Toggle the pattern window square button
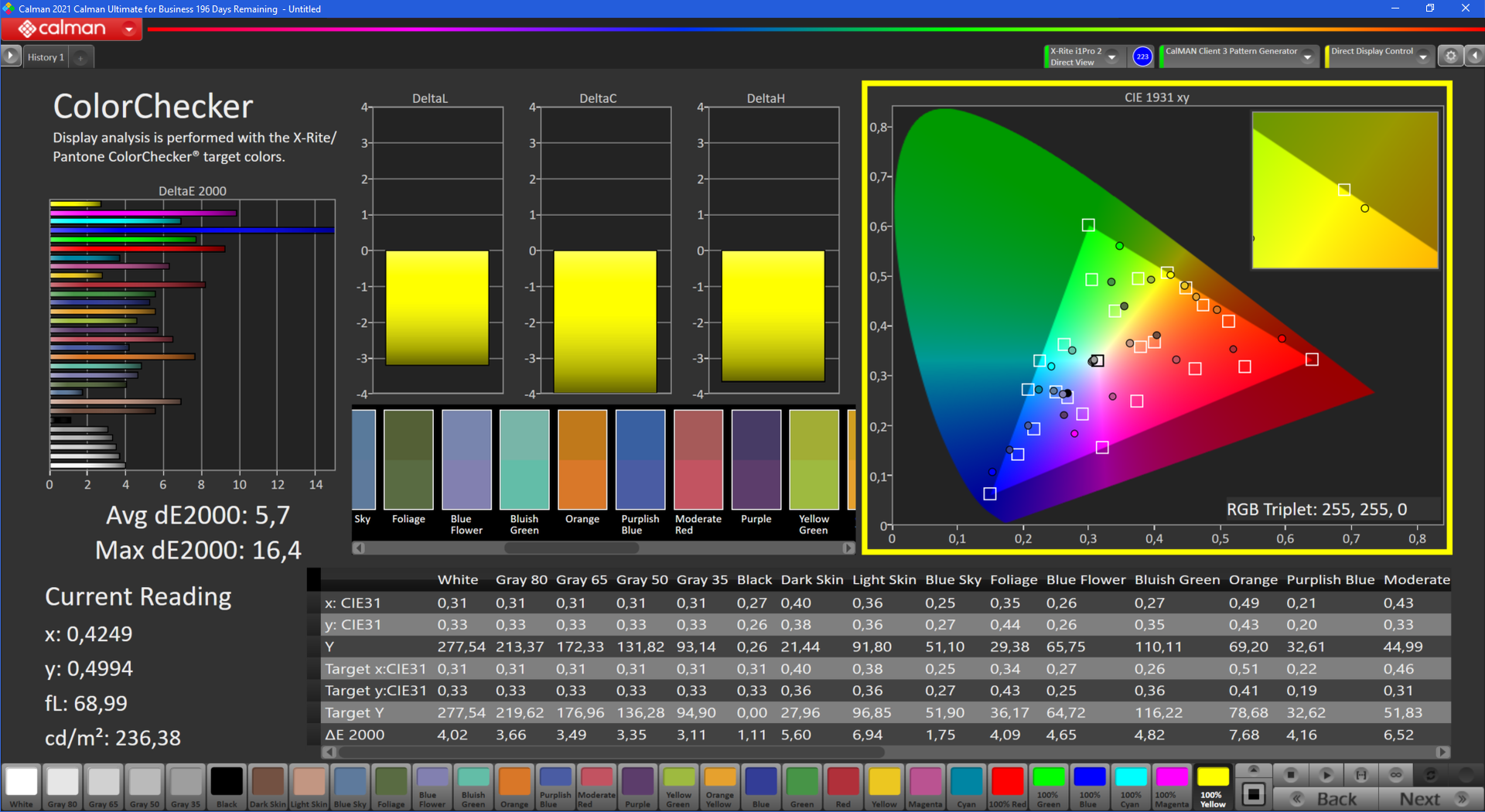This screenshot has width=1485, height=812. tap(1254, 794)
